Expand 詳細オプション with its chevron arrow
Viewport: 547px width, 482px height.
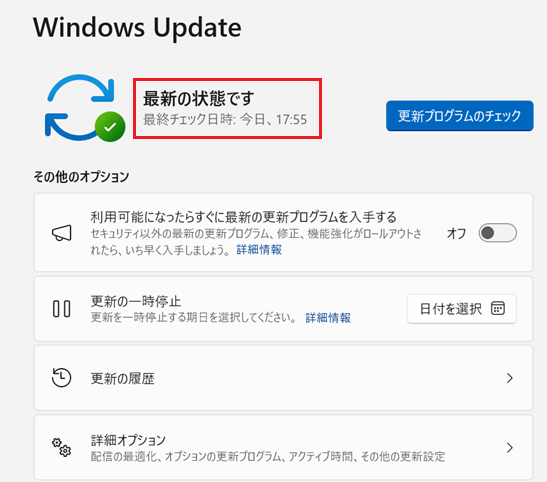pyautogui.click(x=510, y=447)
